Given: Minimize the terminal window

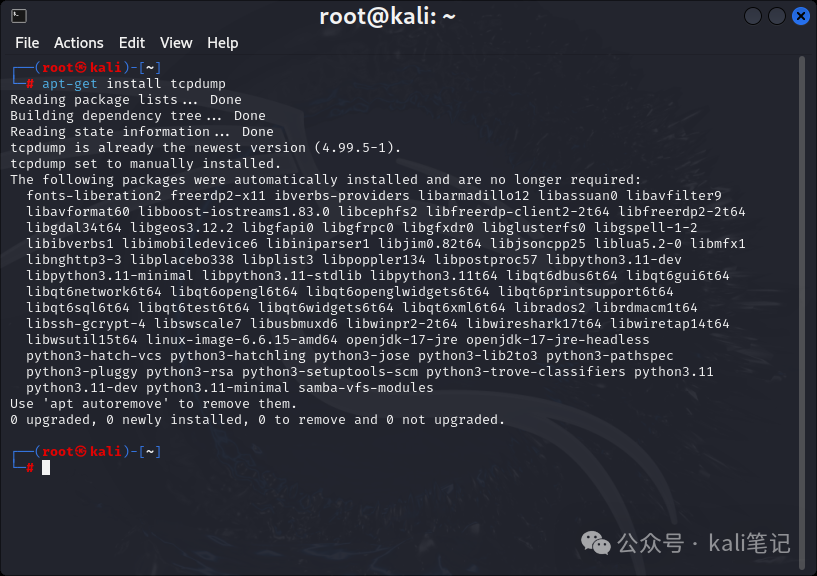Looking at the screenshot, I should (x=753, y=16).
